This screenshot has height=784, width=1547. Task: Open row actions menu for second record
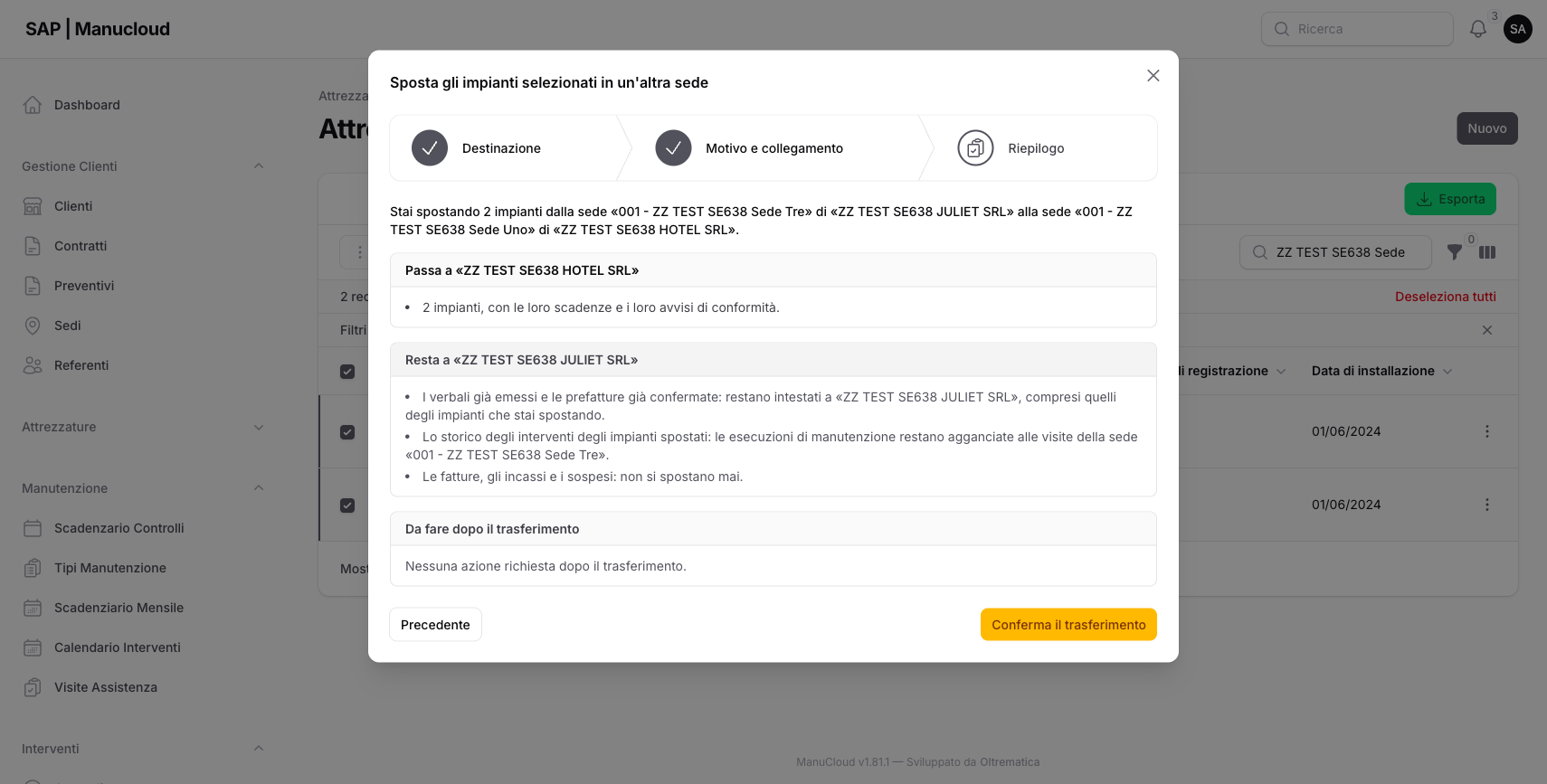1486,505
